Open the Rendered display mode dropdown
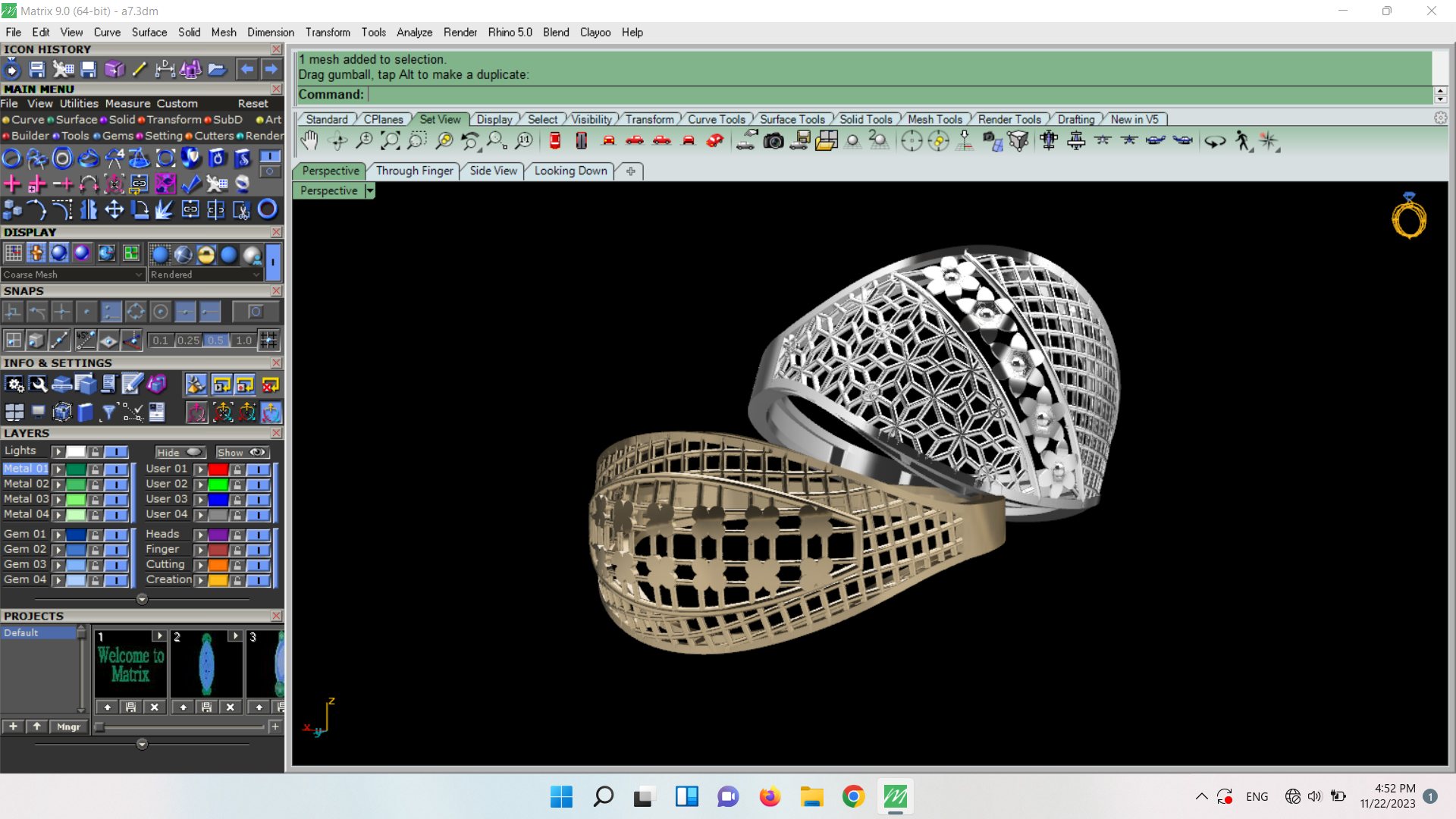This screenshot has height=819, width=1456. 256,275
